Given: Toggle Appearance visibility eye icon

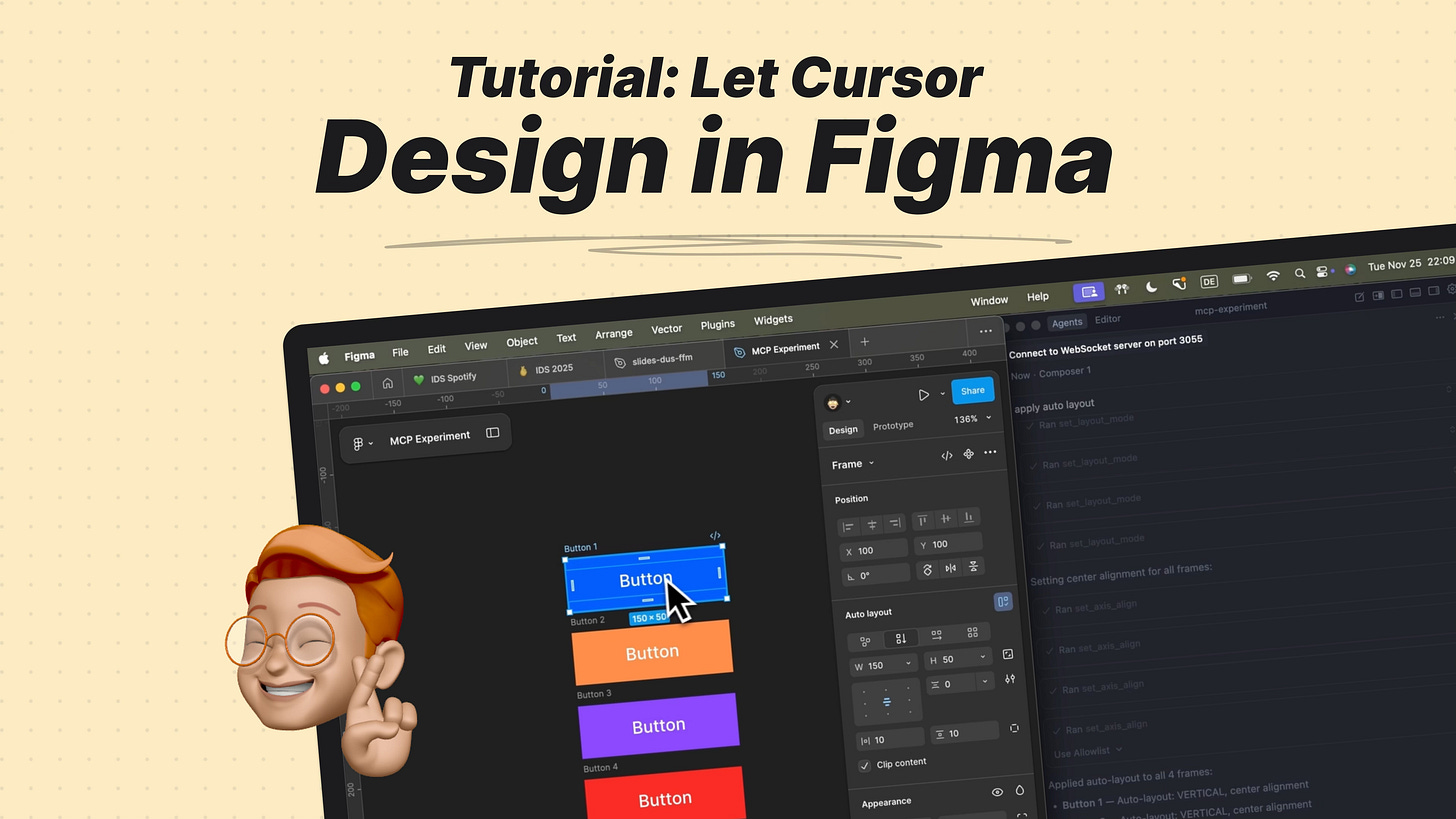Looking at the screenshot, I should click(x=997, y=792).
